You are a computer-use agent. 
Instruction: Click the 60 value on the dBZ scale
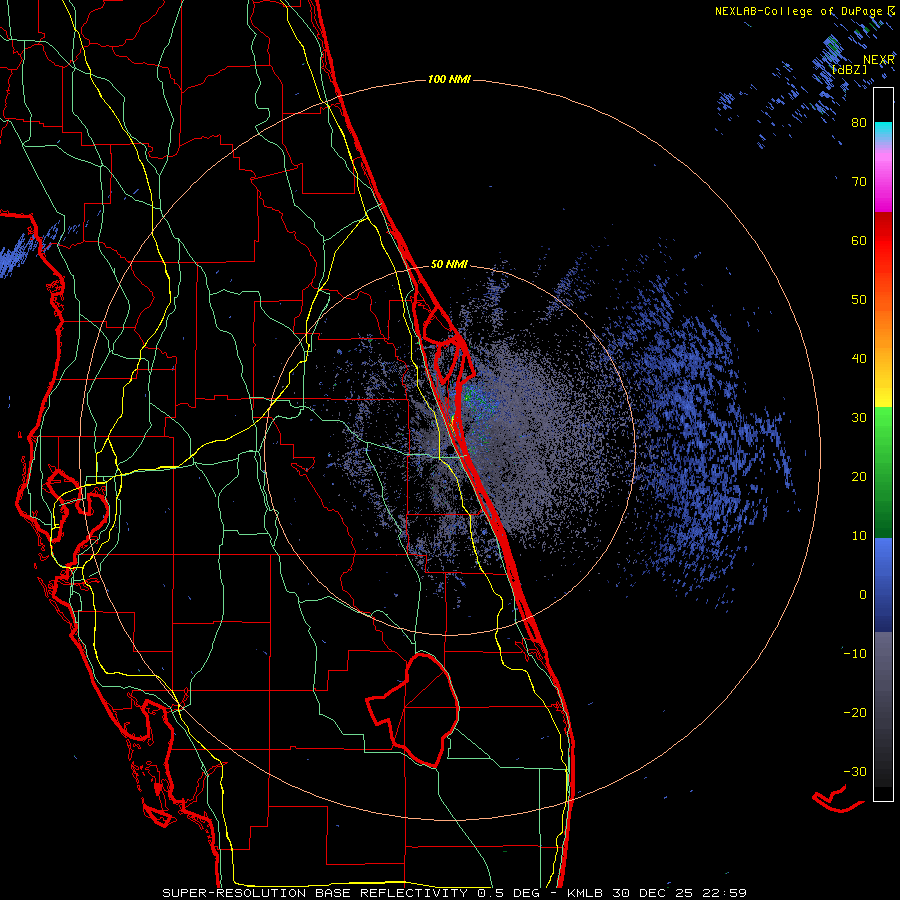859,240
